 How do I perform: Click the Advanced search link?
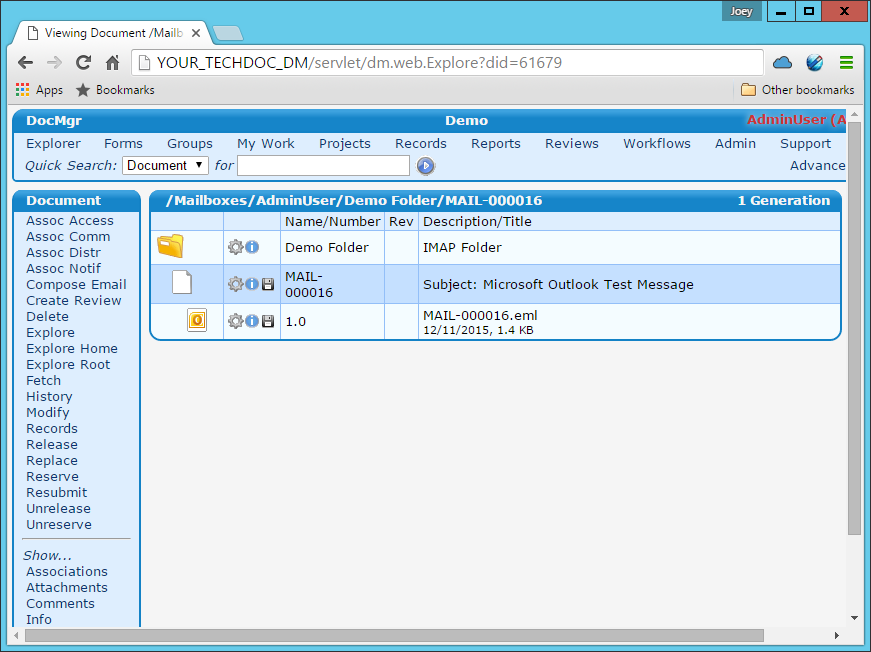click(x=818, y=165)
